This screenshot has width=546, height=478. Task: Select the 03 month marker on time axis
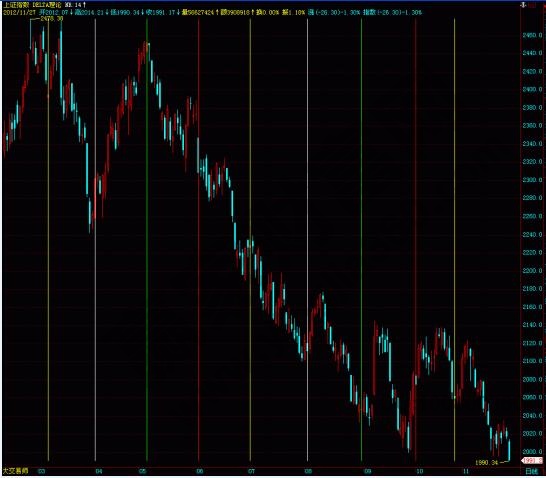click(x=41, y=471)
